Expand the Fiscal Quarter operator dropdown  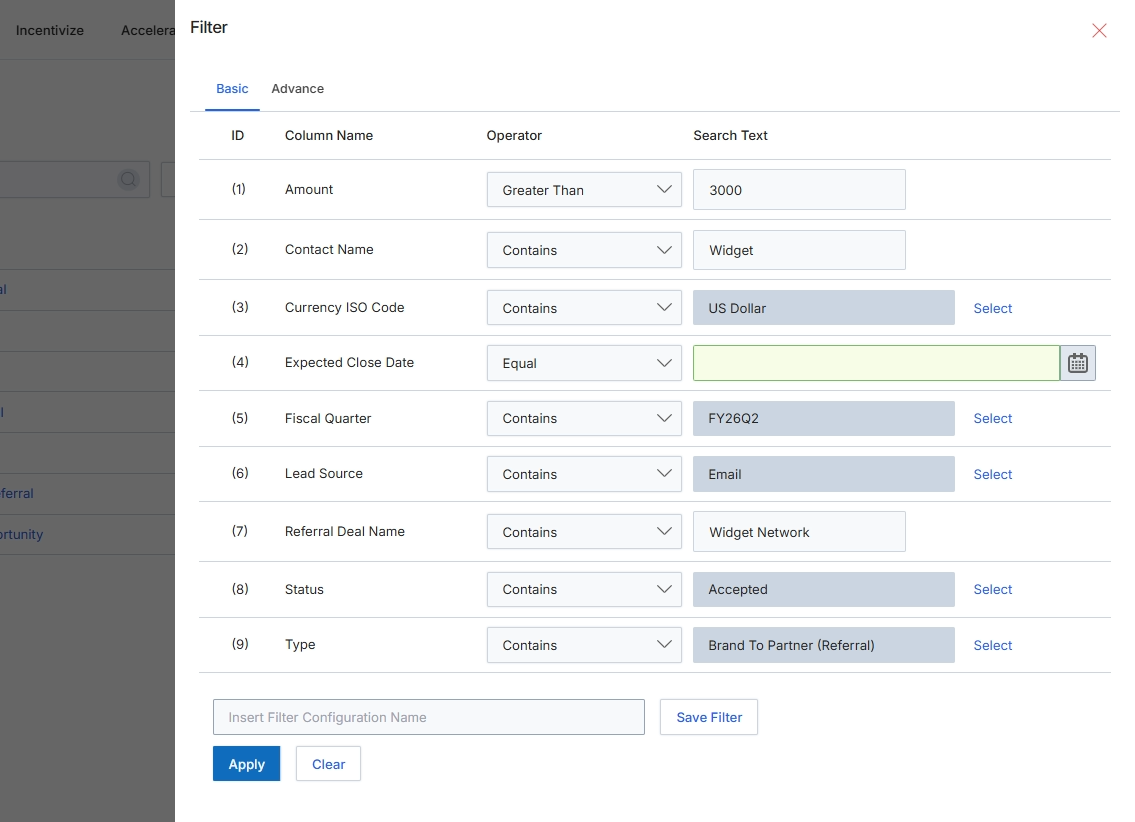[x=584, y=418]
